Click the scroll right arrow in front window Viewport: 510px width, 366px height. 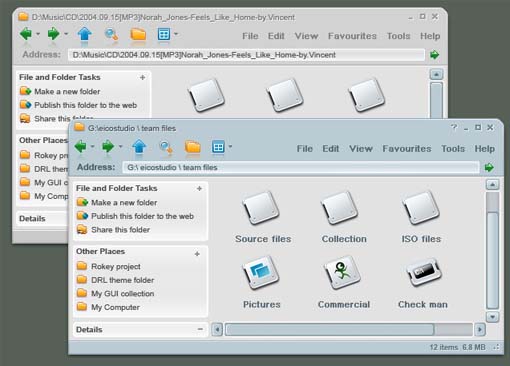480,330
